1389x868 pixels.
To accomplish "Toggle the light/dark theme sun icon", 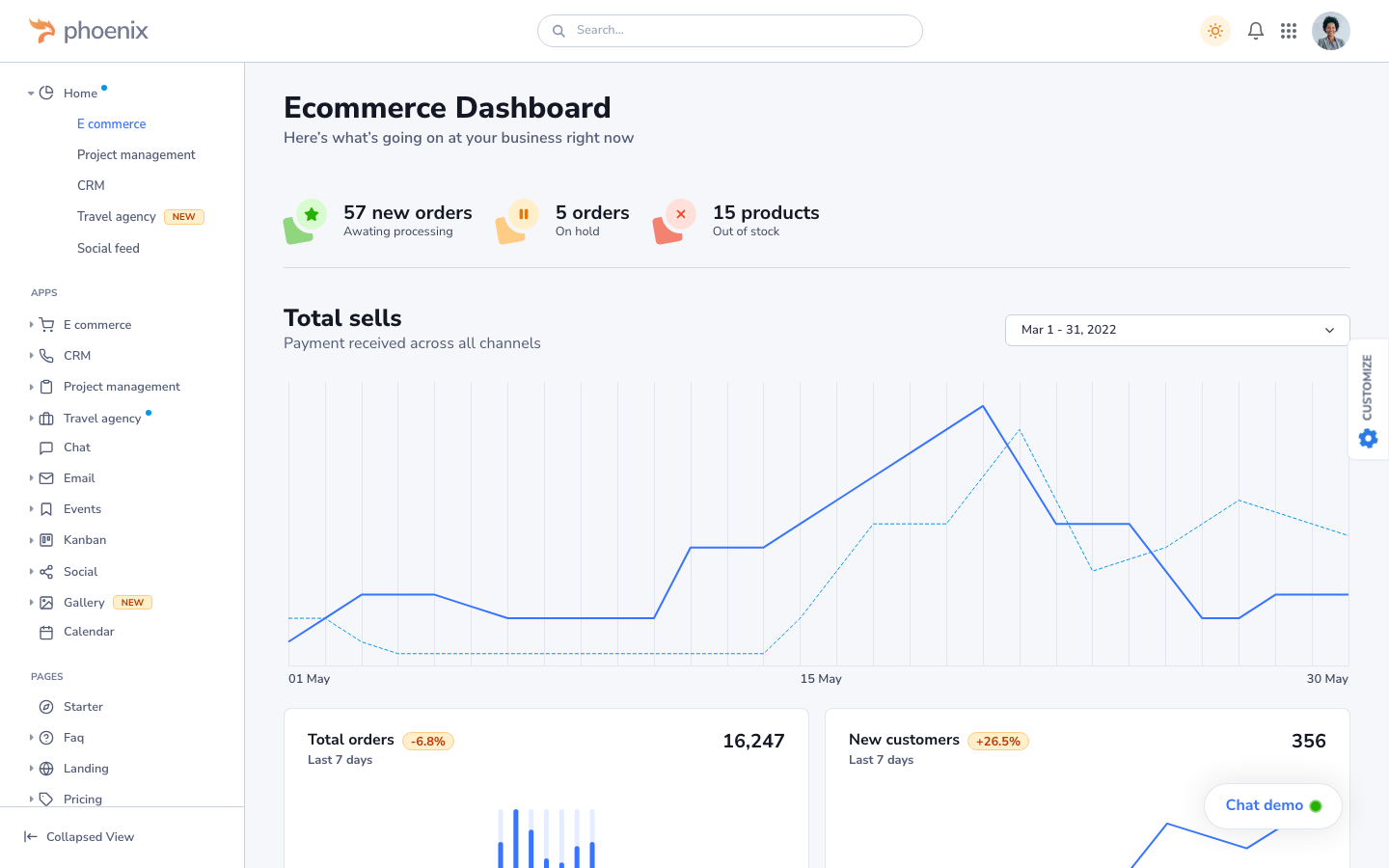I will pos(1214,31).
